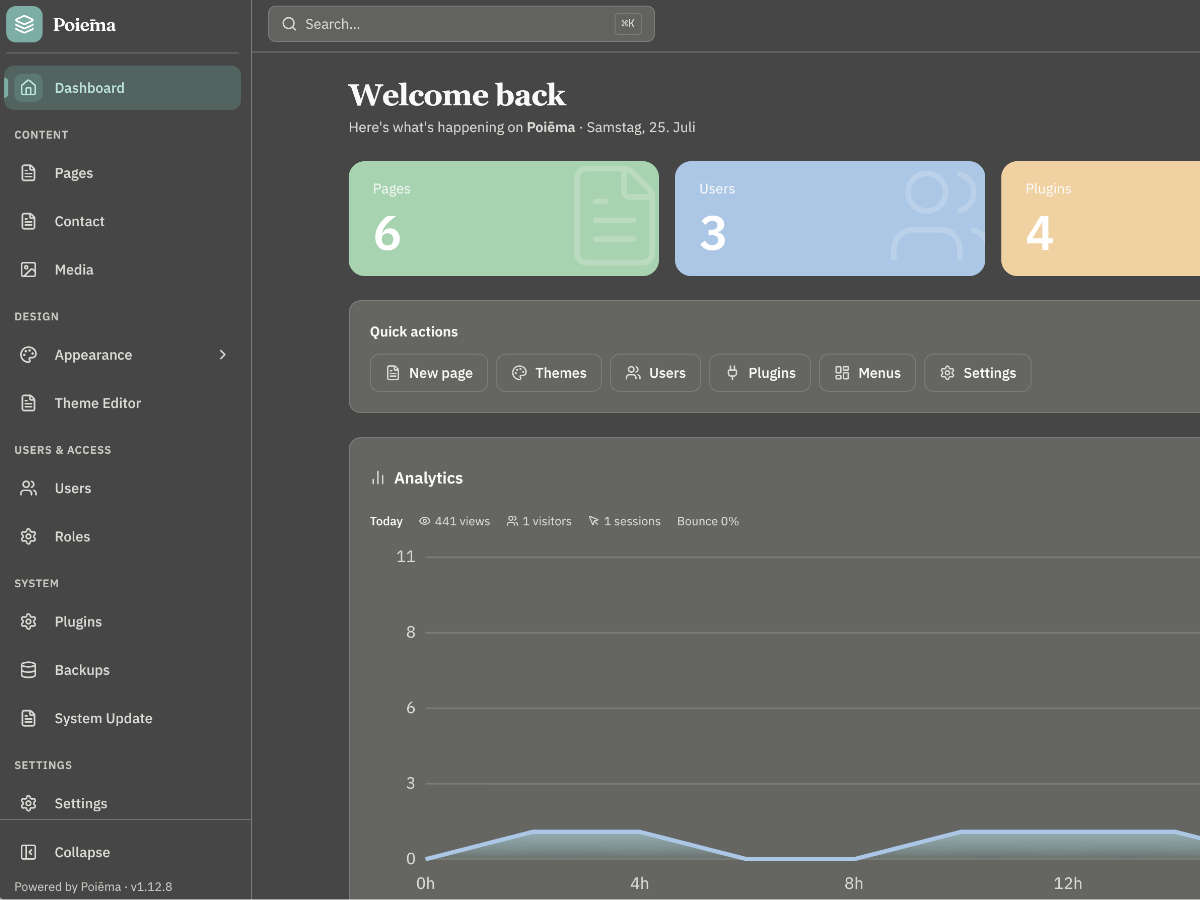Click the Settings gear icon in sidebar
Viewport: 1200px width, 900px height.
[x=29, y=803]
